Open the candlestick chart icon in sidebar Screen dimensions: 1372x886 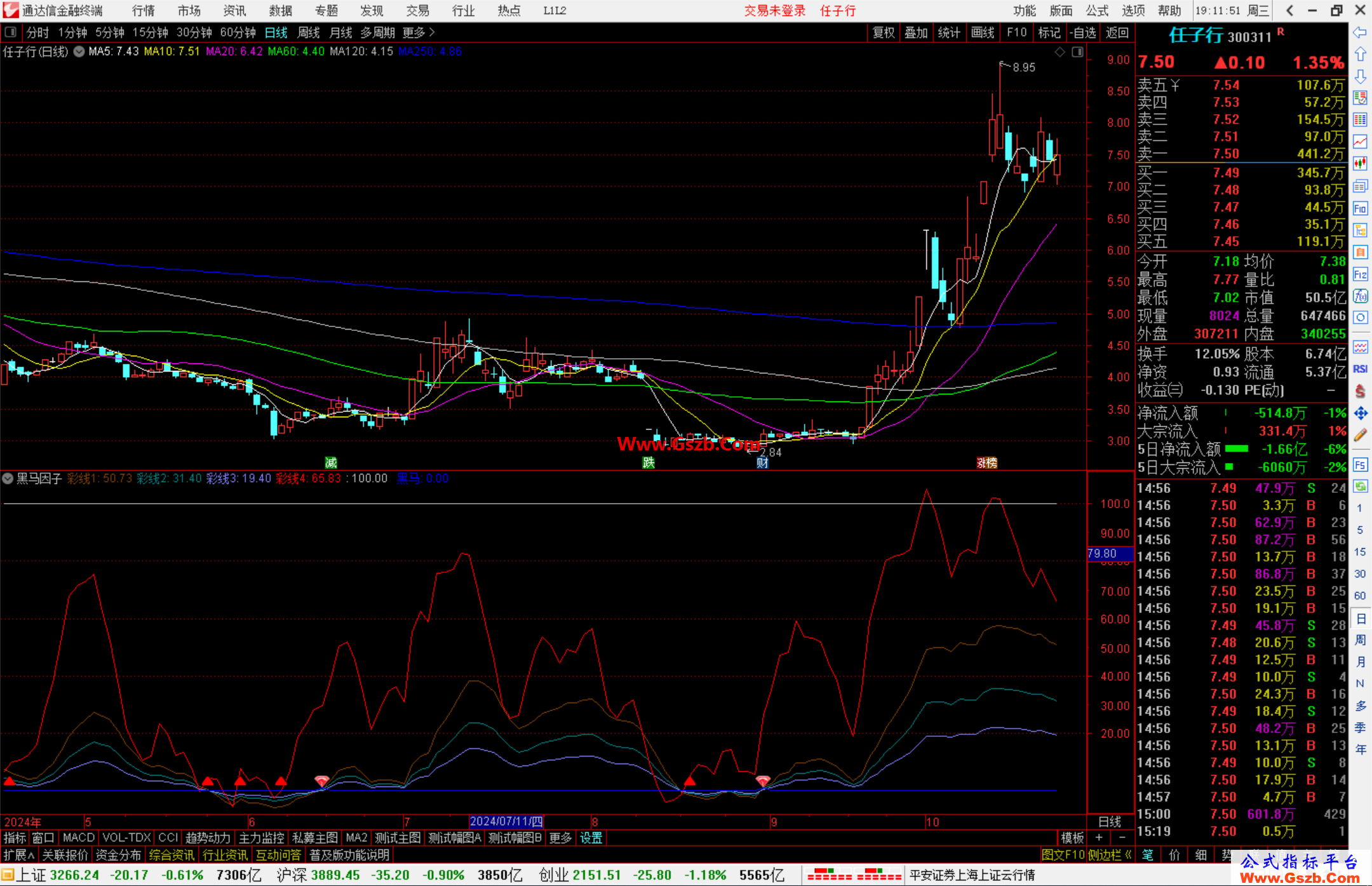pos(1360,164)
